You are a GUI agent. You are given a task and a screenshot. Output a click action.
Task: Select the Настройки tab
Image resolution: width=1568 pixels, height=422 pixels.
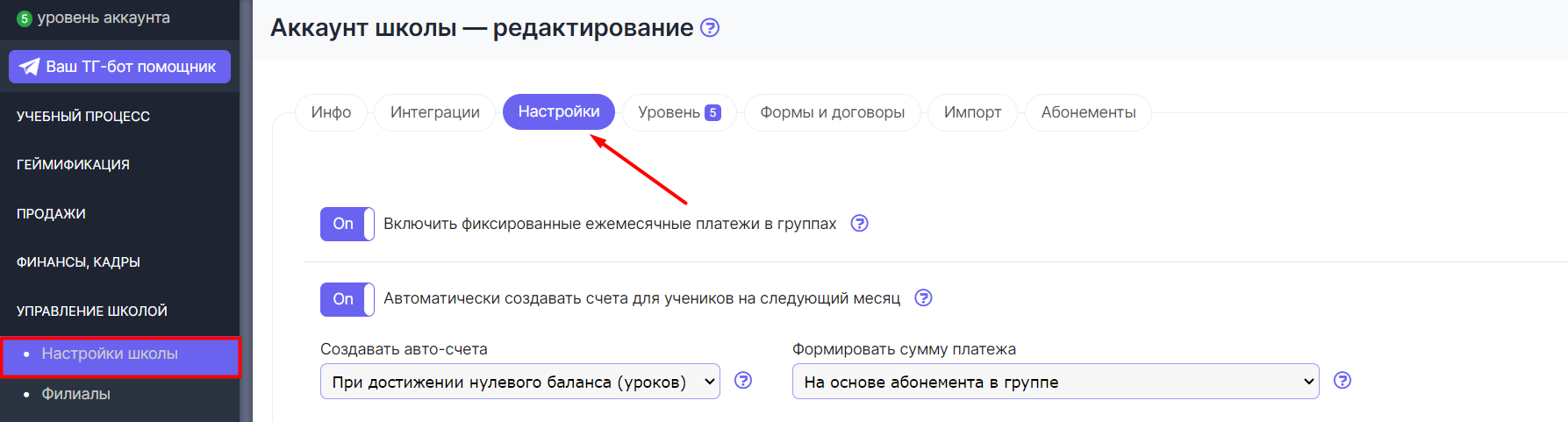(559, 111)
